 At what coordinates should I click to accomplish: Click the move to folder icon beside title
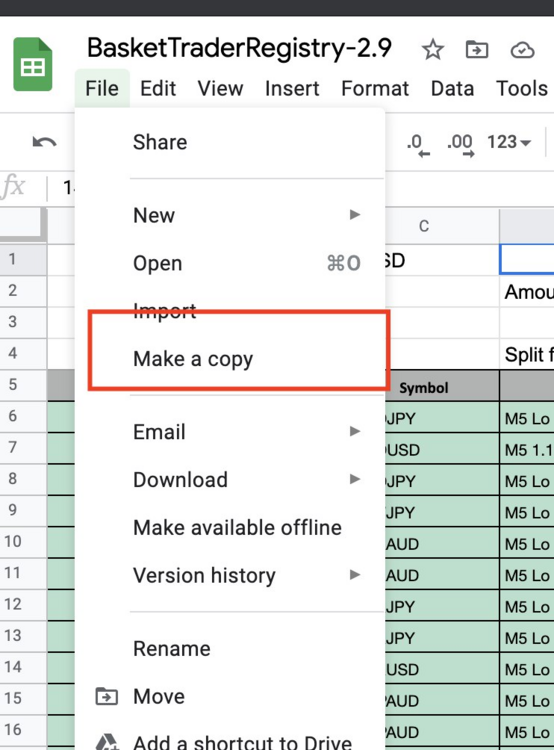pyautogui.click(x=476, y=49)
